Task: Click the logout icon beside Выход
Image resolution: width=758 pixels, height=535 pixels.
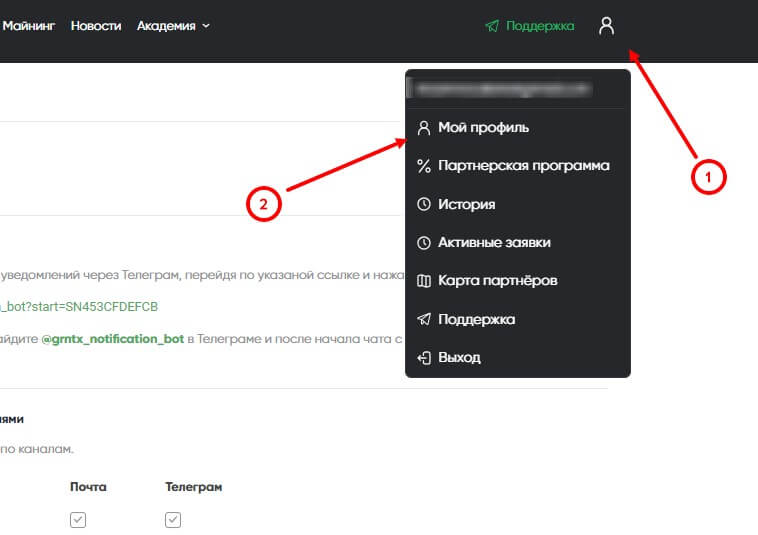Action: [x=424, y=357]
